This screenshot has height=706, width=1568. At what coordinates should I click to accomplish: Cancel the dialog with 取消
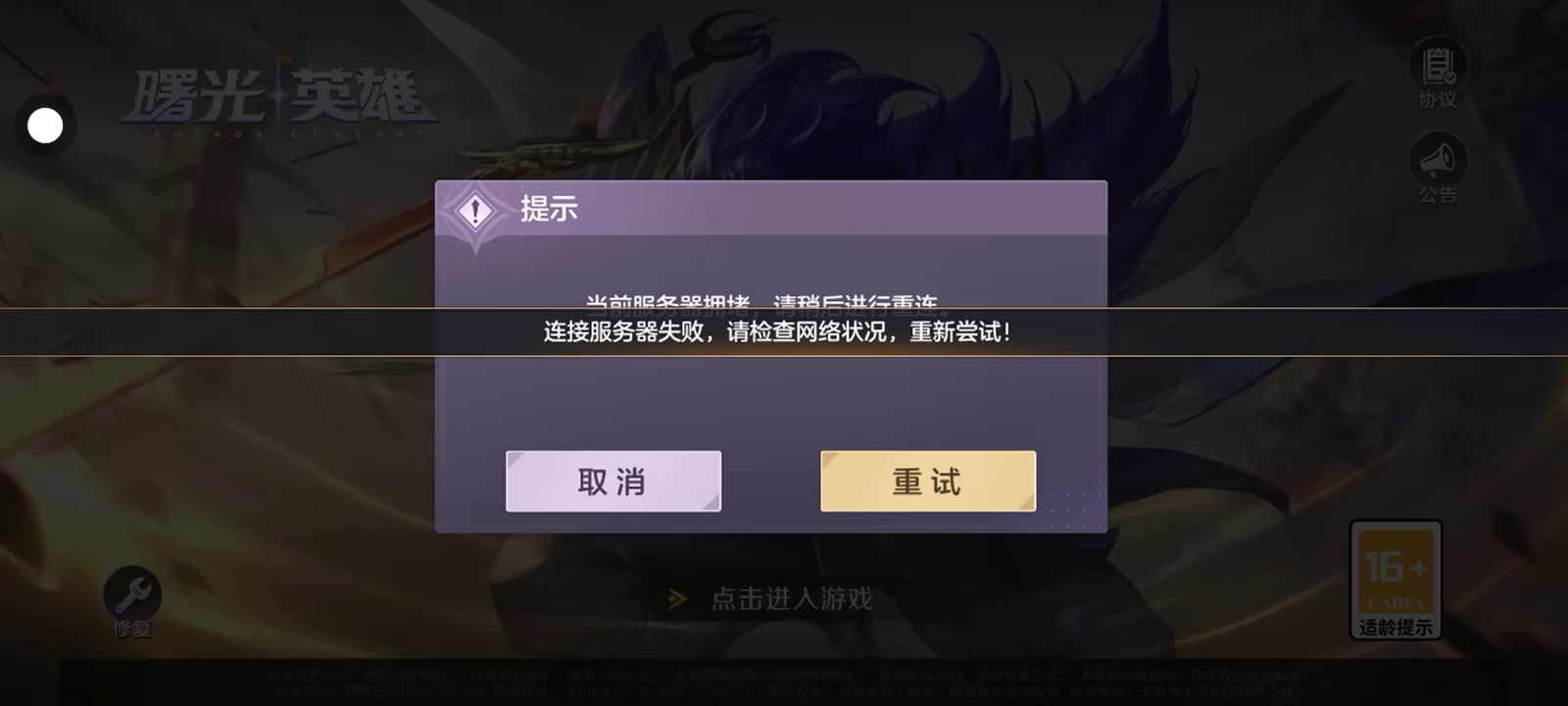[613, 481]
